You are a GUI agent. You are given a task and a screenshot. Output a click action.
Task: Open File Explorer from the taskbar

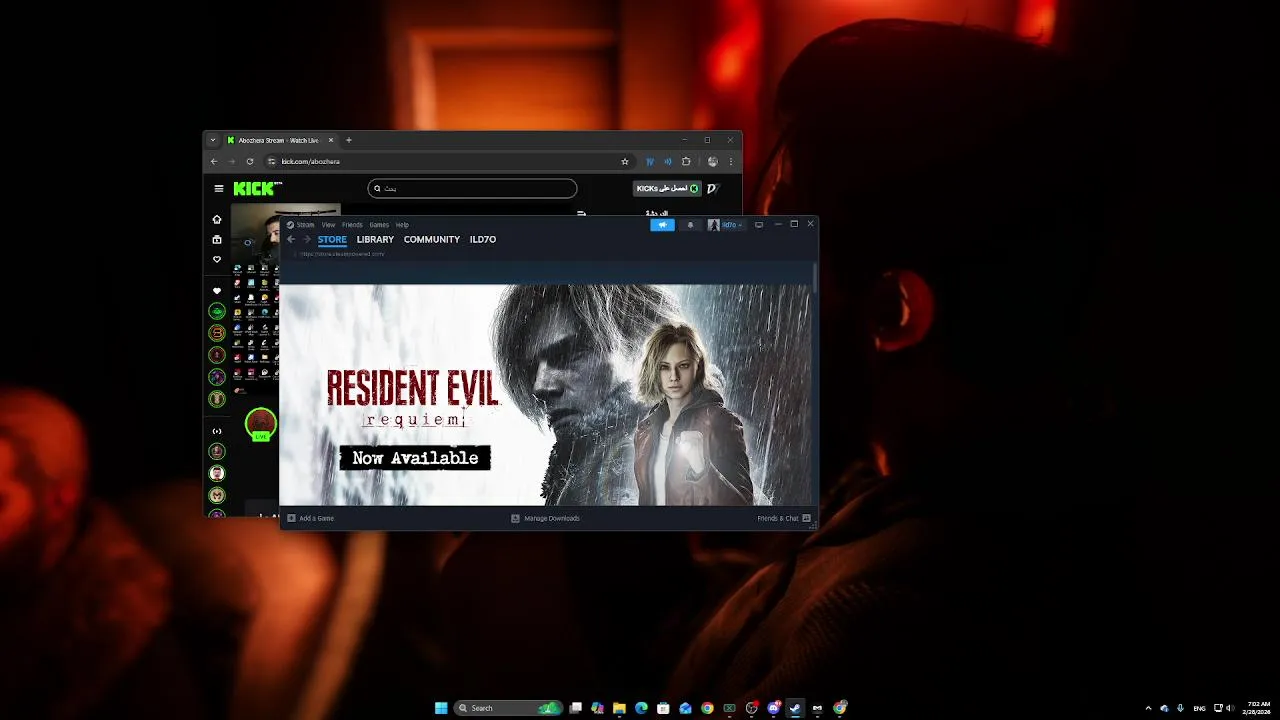point(619,708)
